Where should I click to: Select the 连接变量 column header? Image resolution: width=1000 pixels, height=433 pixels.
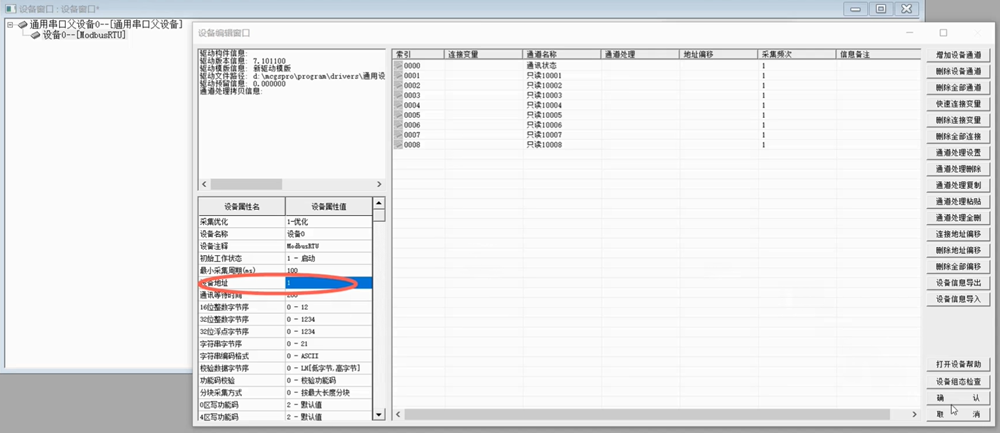tap(482, 52)
